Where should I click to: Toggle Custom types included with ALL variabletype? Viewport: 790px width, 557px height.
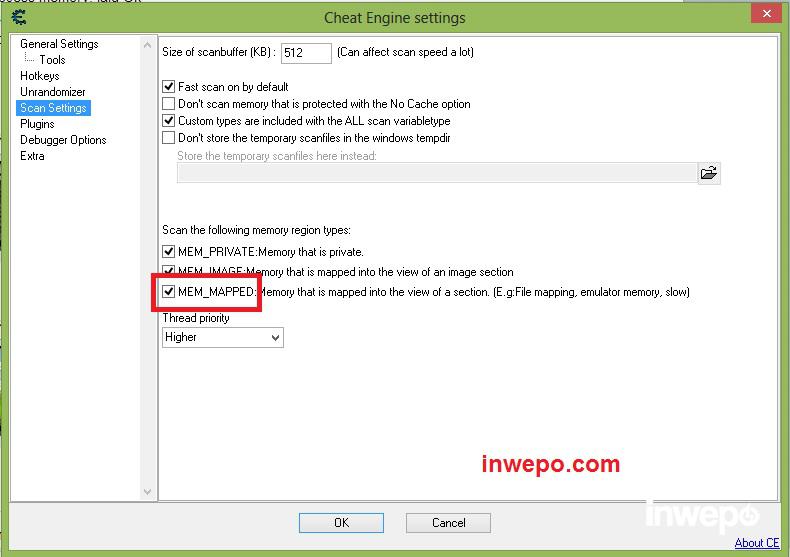click(168, 121)
